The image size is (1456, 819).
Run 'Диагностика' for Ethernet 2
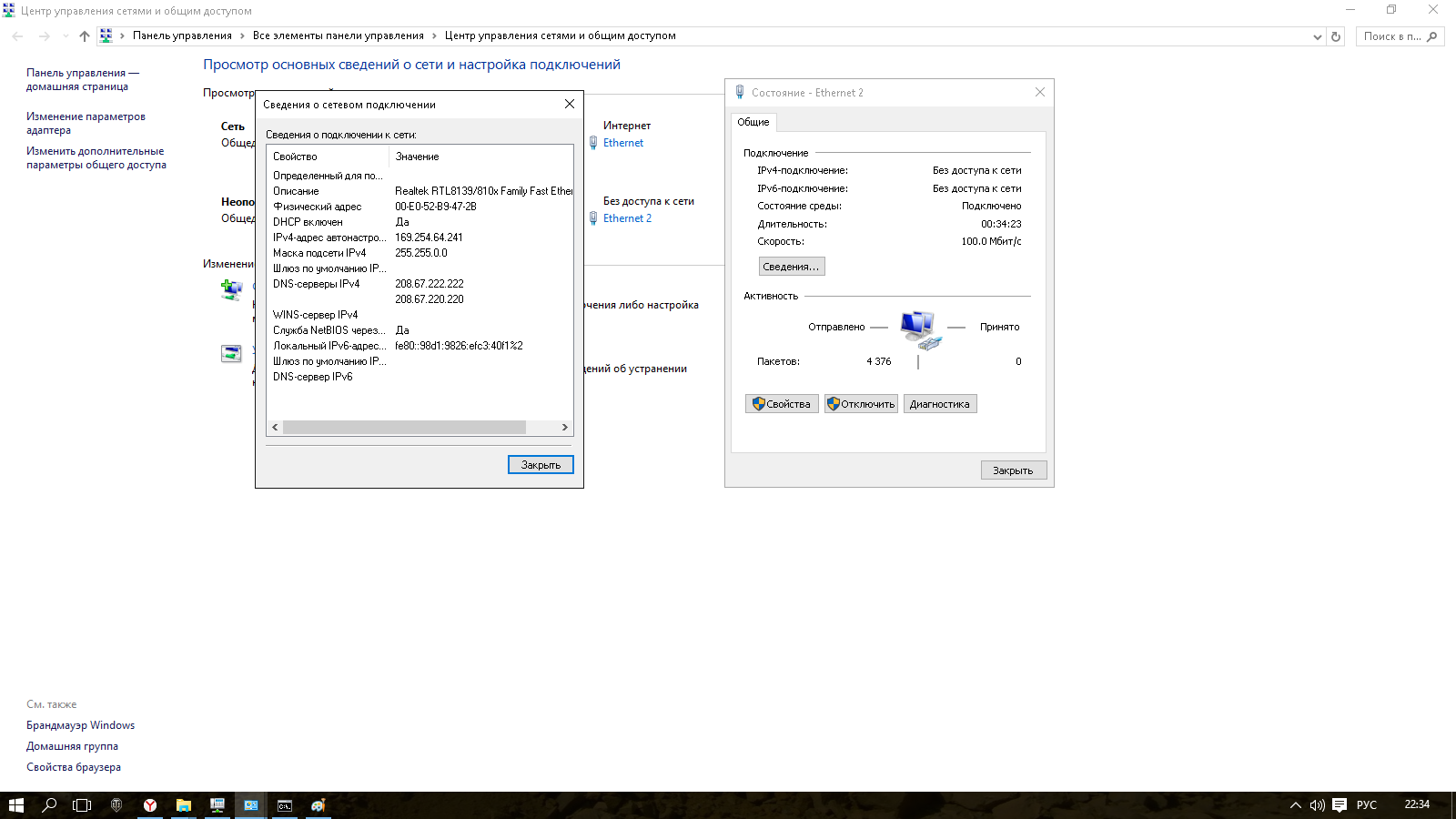point(940,404)
